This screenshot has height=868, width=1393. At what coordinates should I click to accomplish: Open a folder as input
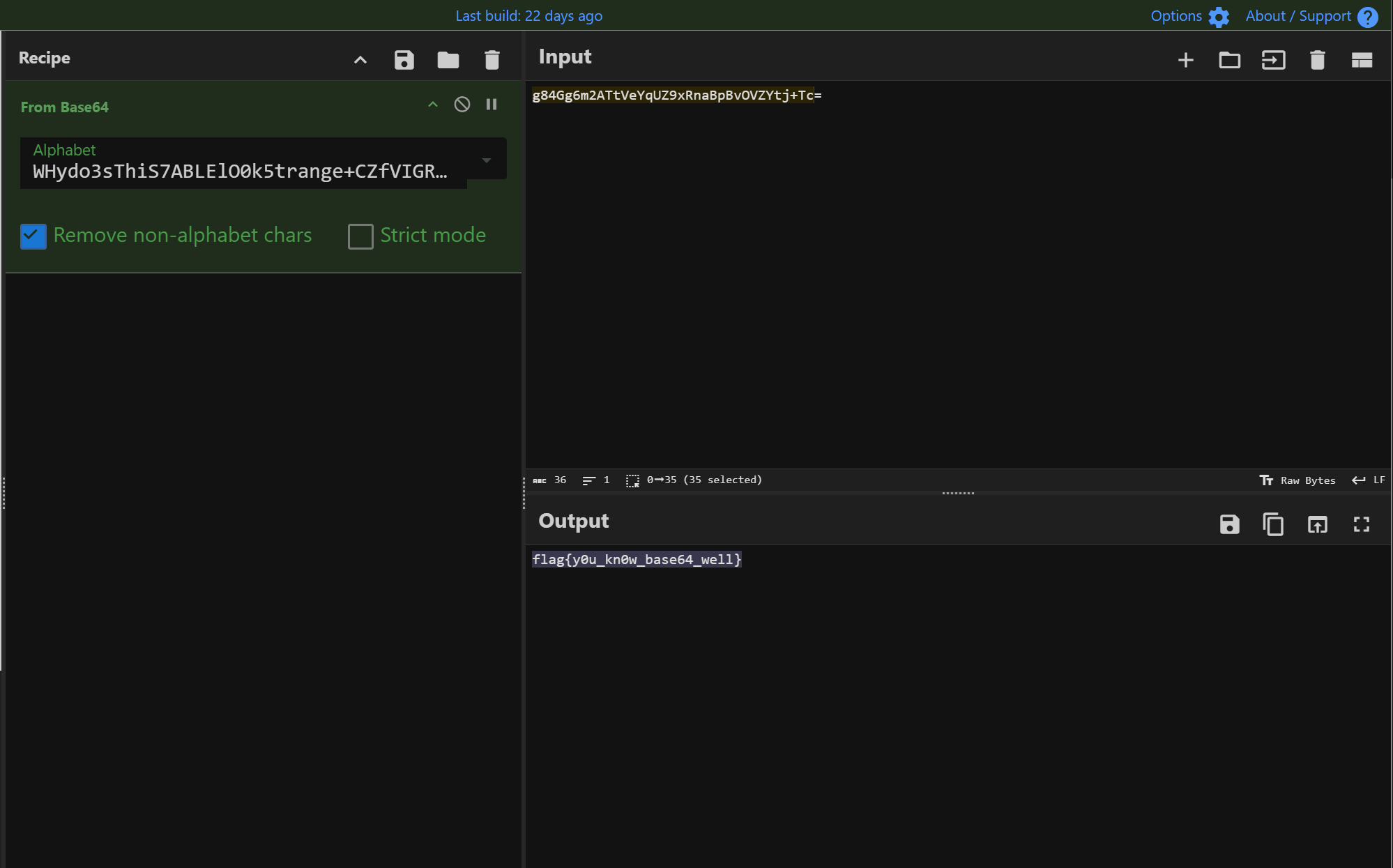tap(1229, 60)
